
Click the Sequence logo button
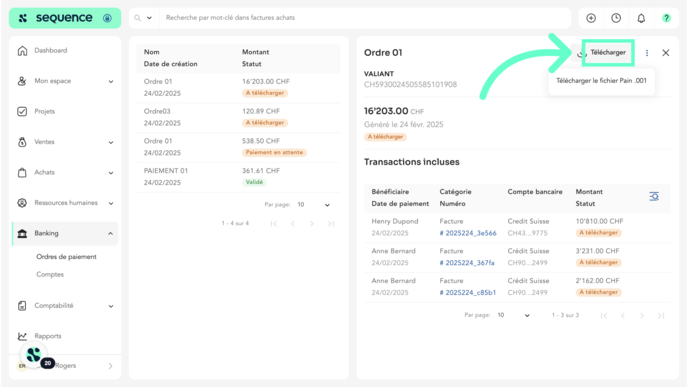click(64, 18)
